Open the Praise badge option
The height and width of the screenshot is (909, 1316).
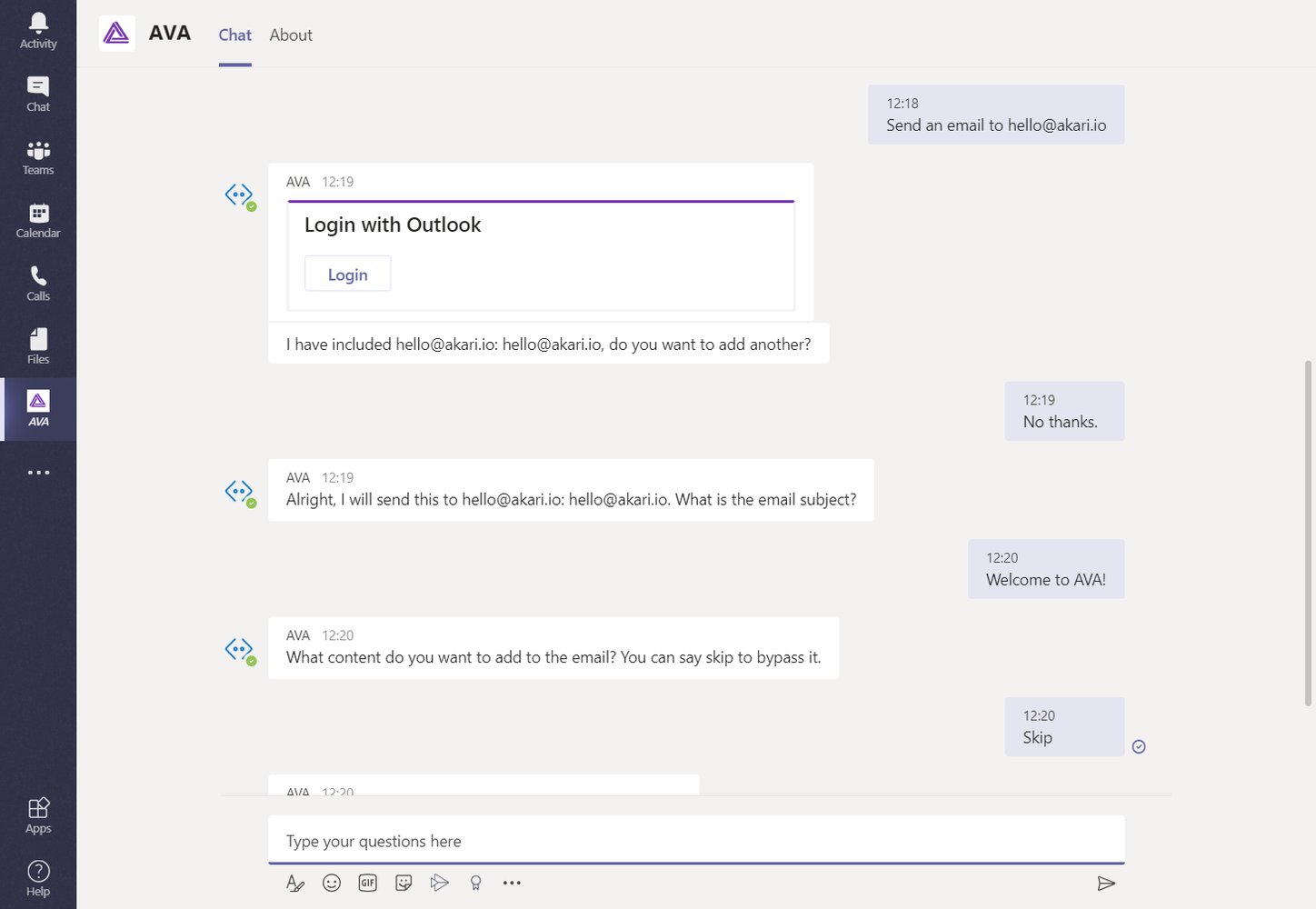tap(475, 883)
